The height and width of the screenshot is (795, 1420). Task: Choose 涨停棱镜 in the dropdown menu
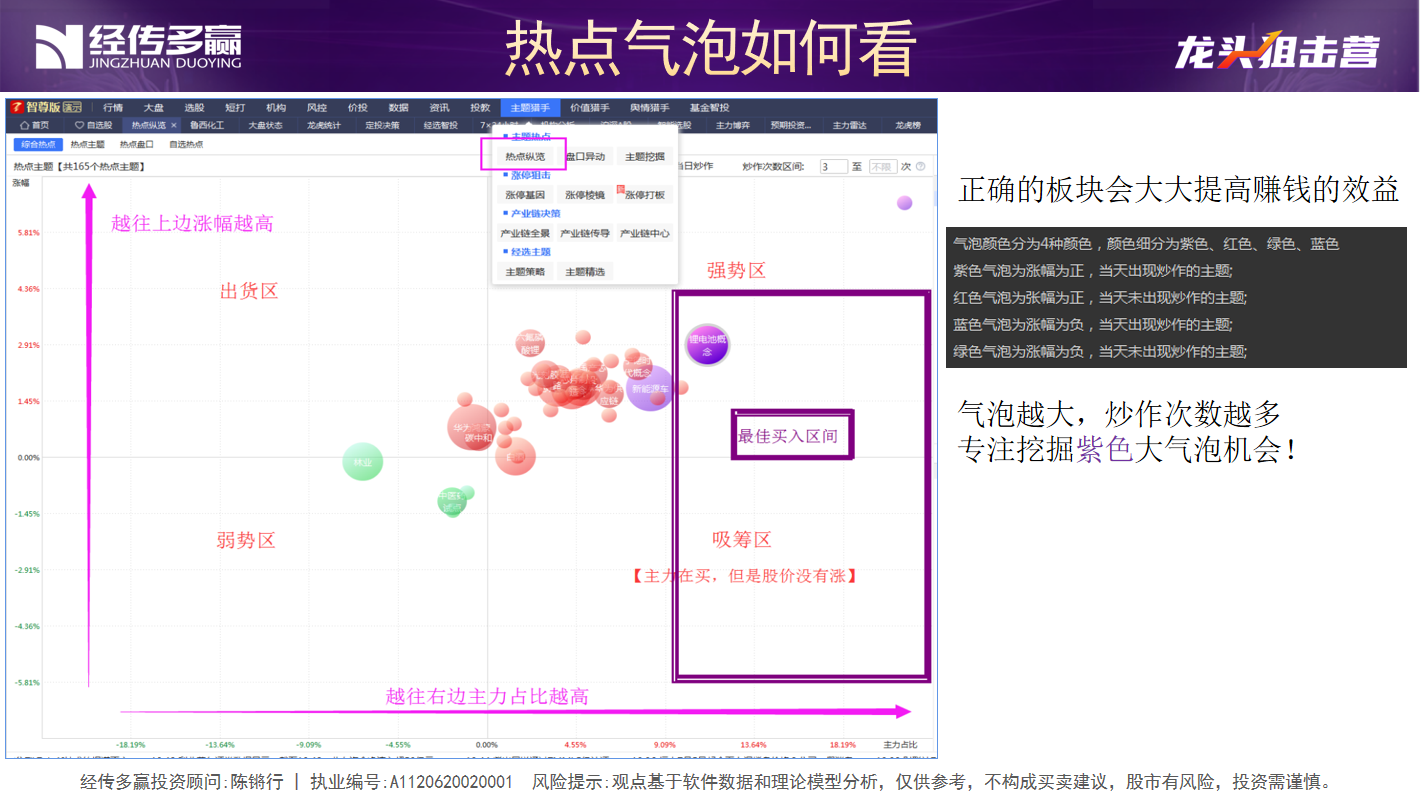(x=585, y=195)
